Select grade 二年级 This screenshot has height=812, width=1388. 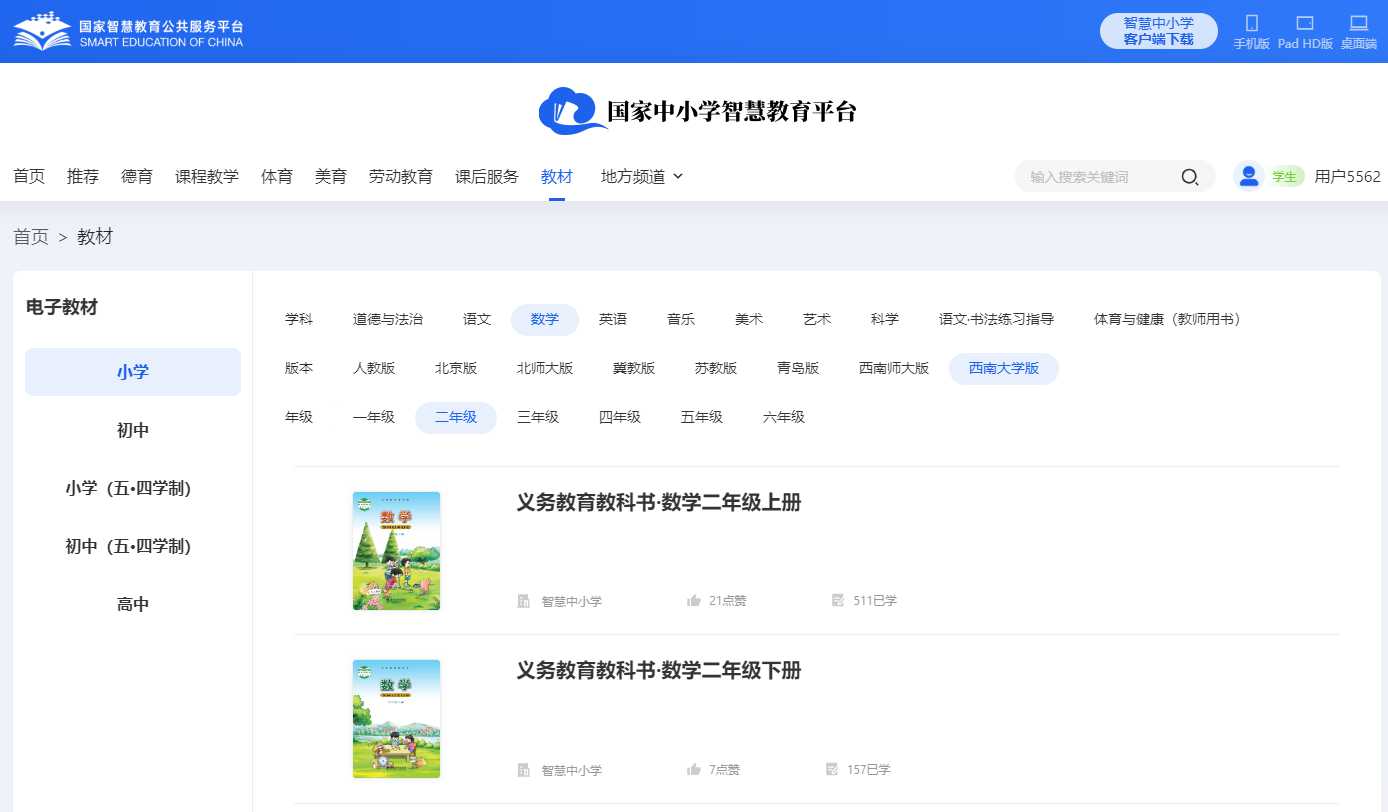click(x=456, y=418)
